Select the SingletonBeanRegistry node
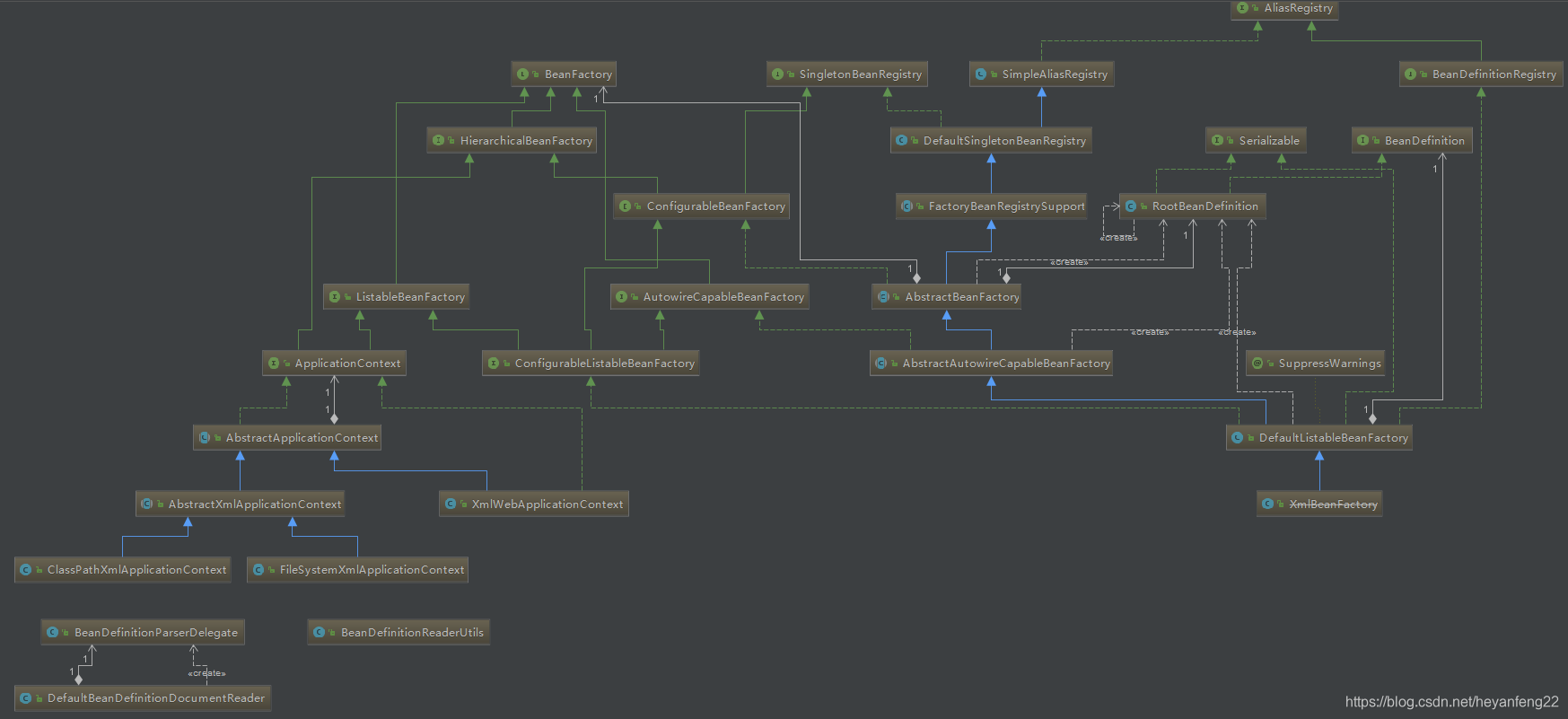The width and height of the screenshot is (1568, 719). (x=846, y=75)
